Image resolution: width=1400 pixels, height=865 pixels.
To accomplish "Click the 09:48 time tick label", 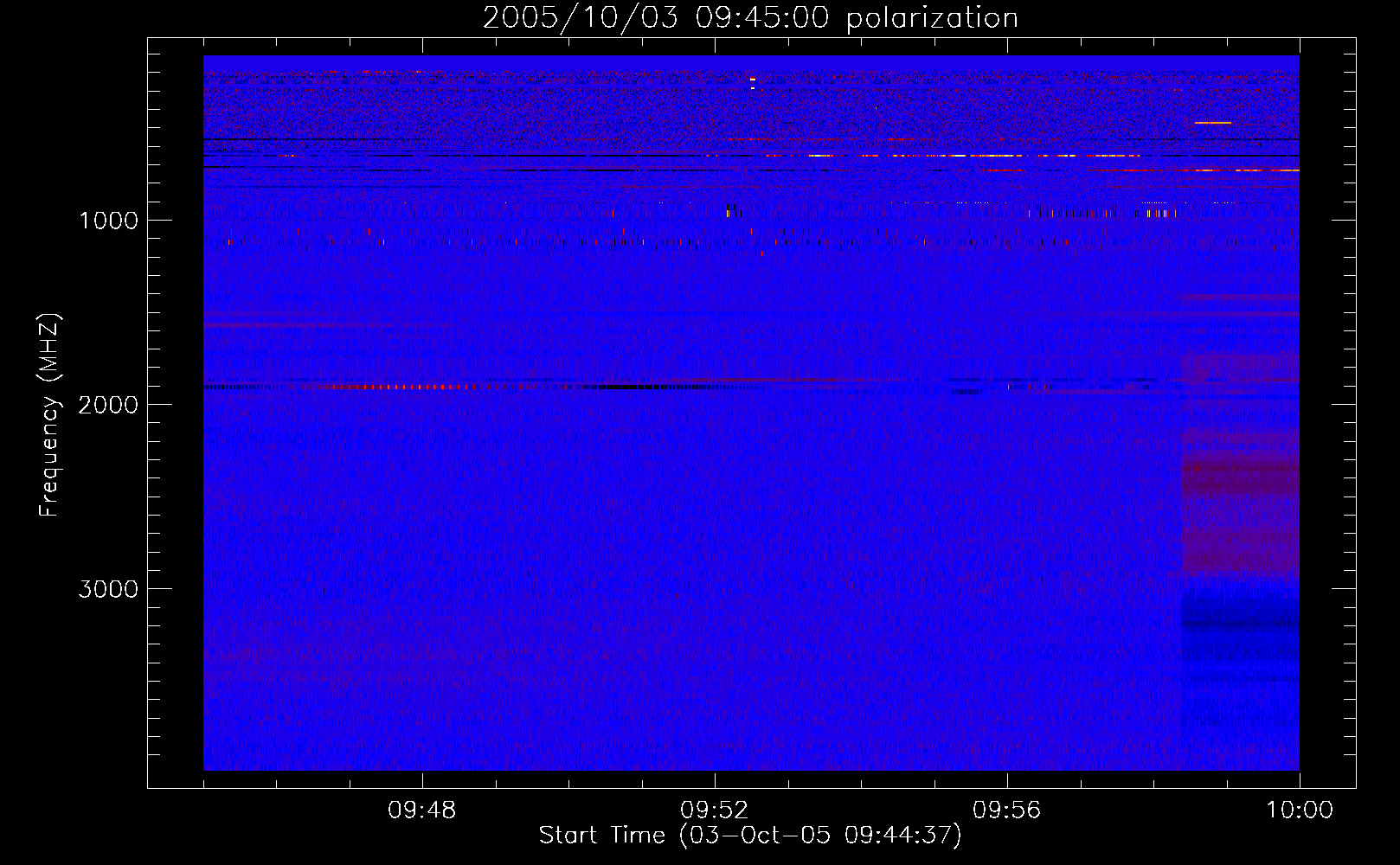I will click(x=421, y=811).
